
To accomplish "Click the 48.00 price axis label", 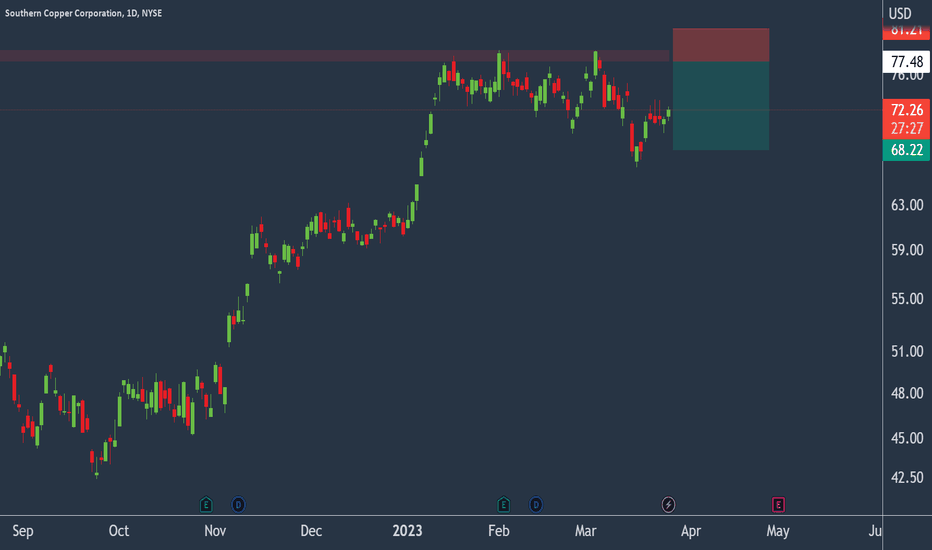I will (x=907, y=393).
